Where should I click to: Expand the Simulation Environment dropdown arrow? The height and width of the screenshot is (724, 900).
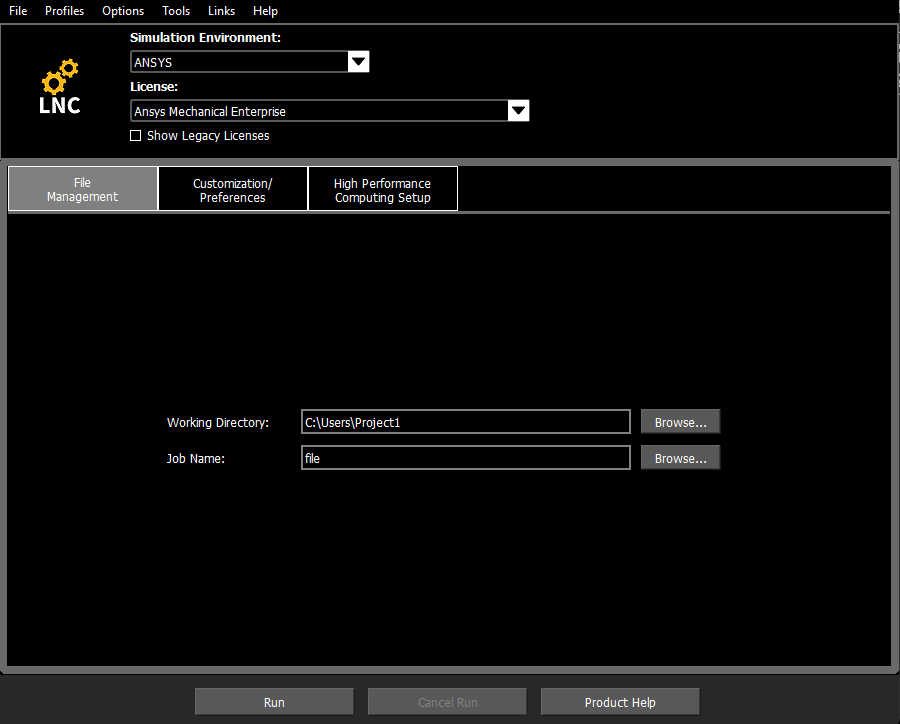click(x=358, y=62)
